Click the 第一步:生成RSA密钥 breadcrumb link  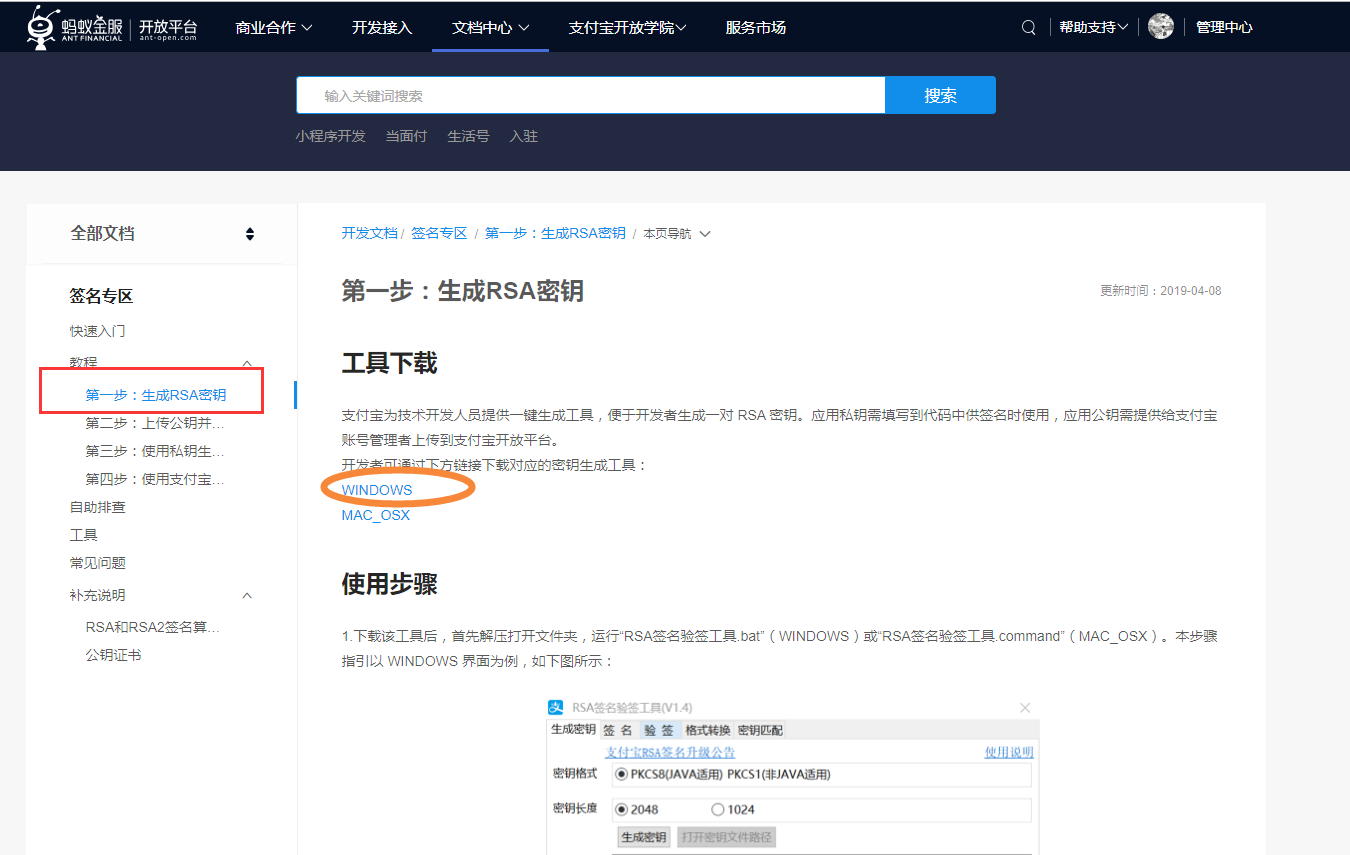[555, 233]
